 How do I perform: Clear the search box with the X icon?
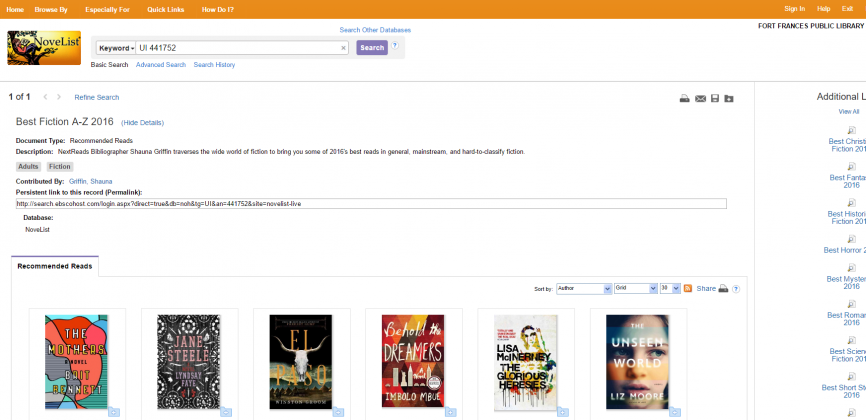click(x=343, y=48)
